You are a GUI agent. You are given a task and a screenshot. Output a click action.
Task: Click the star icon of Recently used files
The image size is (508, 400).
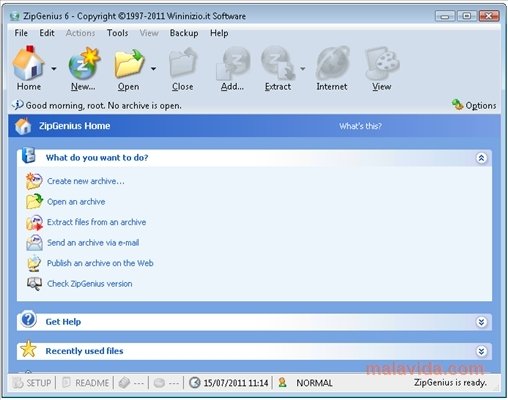[28, 349]
